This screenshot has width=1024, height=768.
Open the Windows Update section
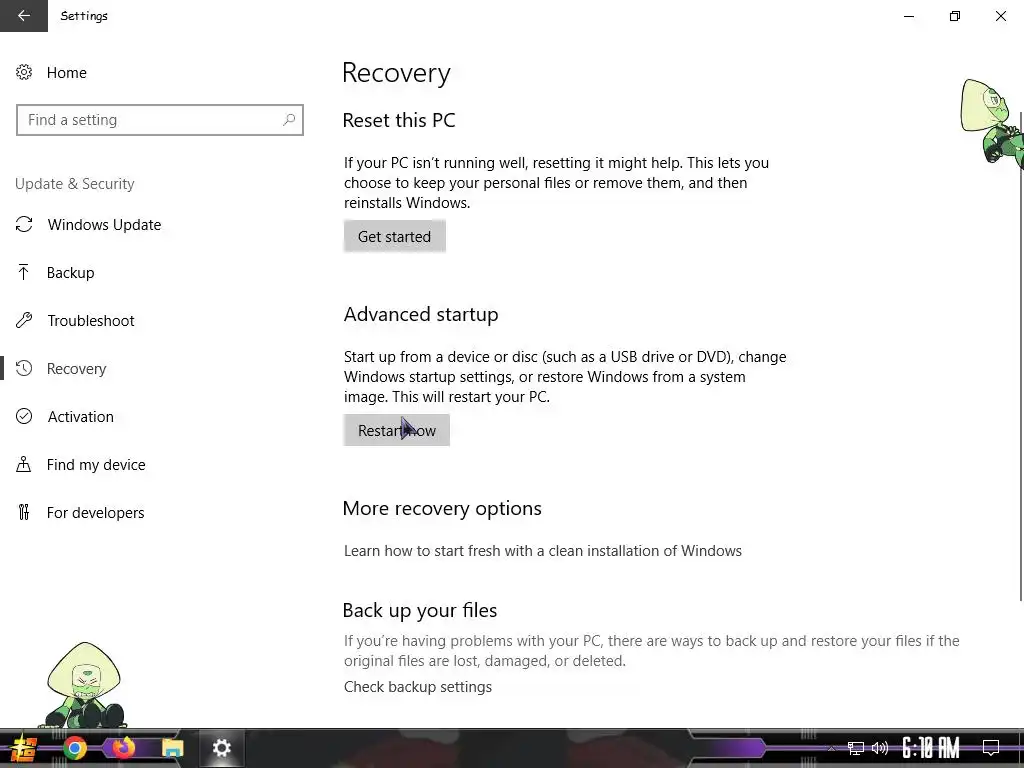tap(104, 225)
